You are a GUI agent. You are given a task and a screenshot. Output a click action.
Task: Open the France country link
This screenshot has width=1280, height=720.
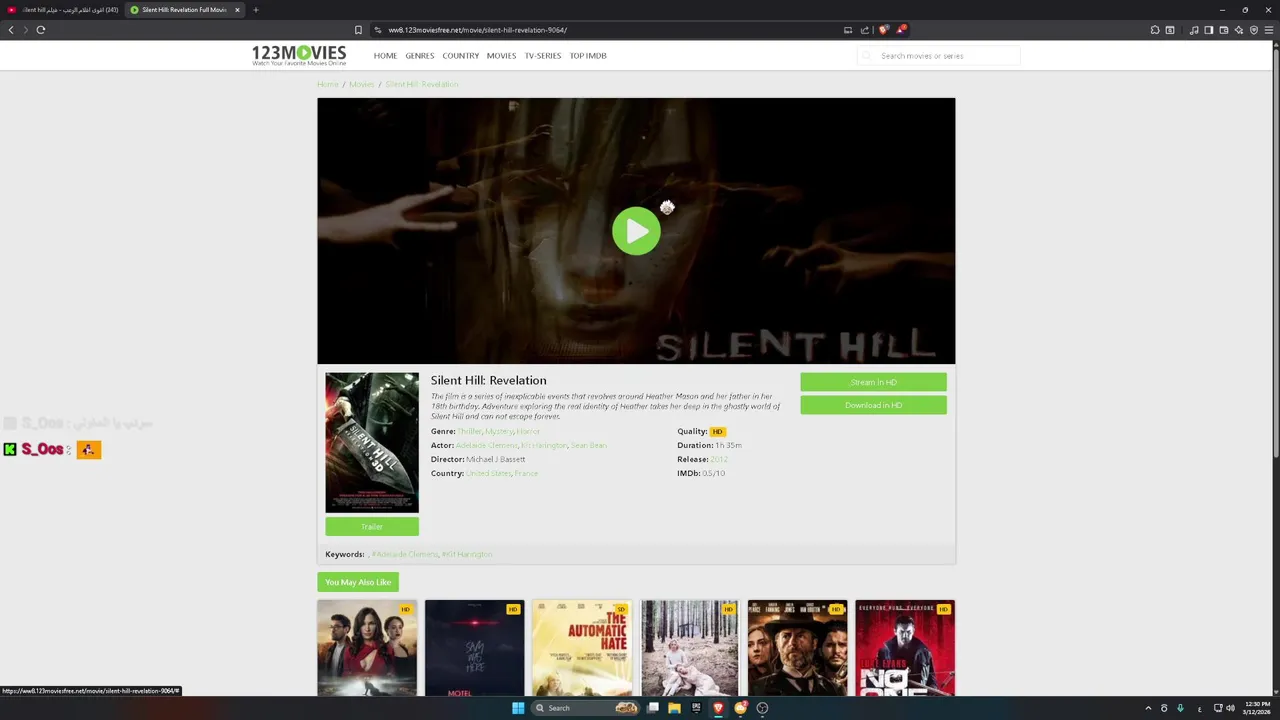coord(526,473)
